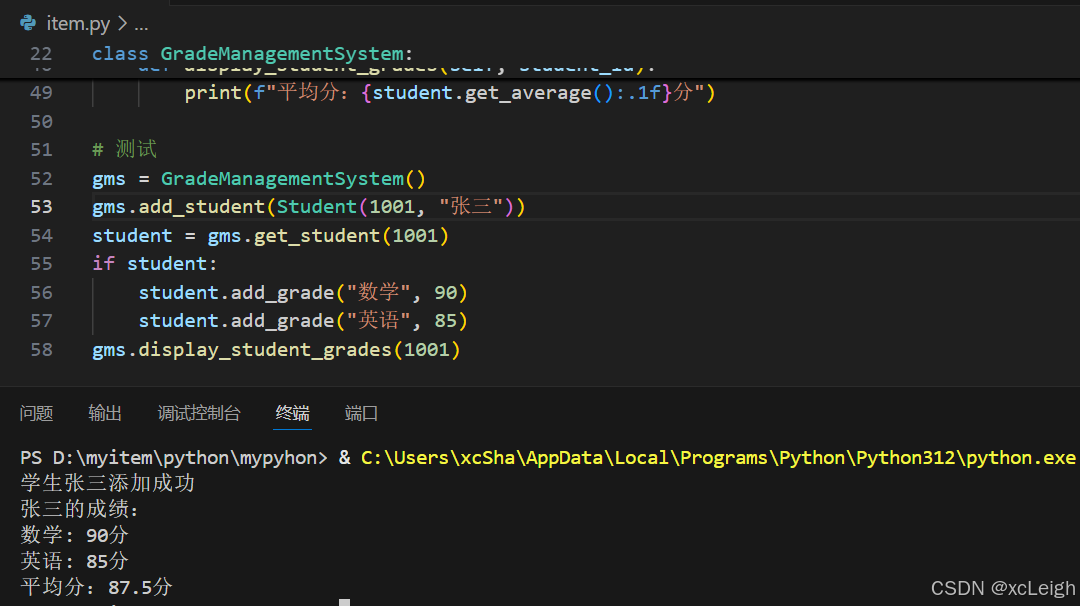Click terminal output '平均分: 87.5分'

(96, 587)
